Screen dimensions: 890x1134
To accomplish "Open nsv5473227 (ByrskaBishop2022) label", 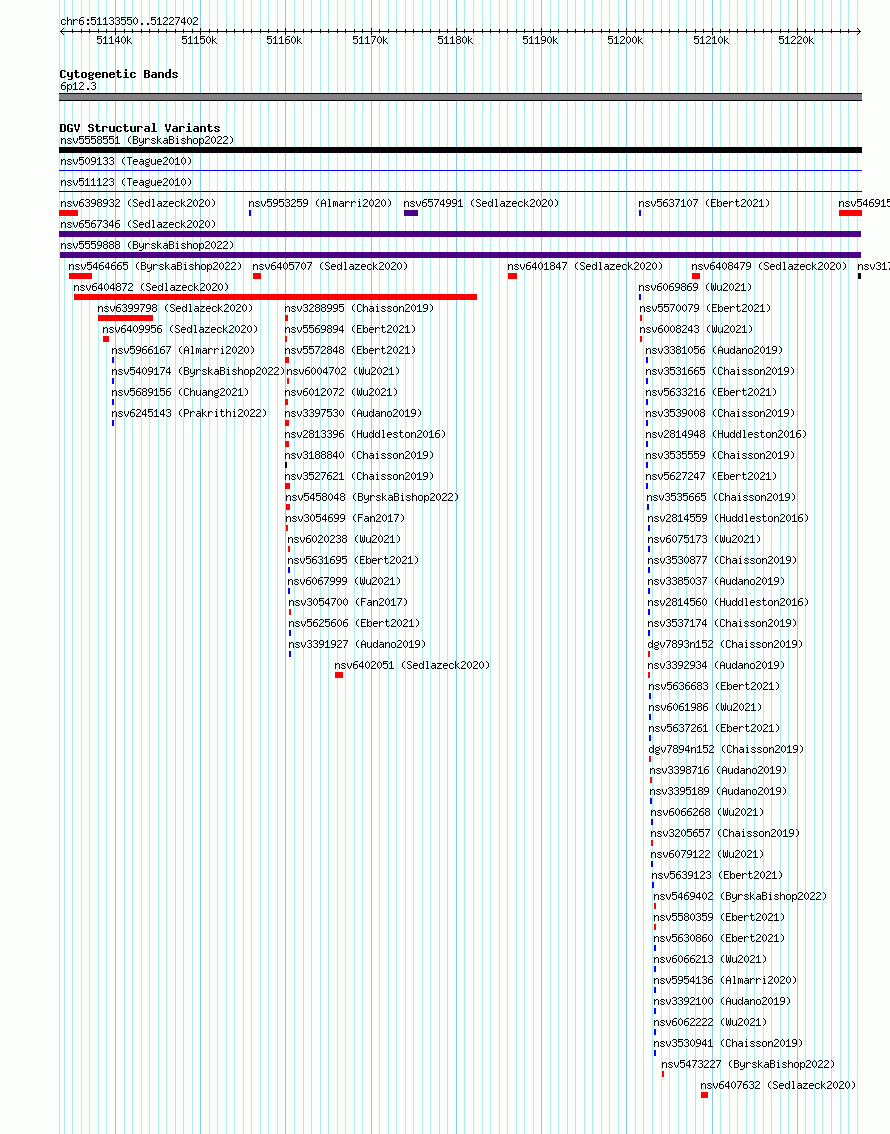I will (x=748, y=1064).
